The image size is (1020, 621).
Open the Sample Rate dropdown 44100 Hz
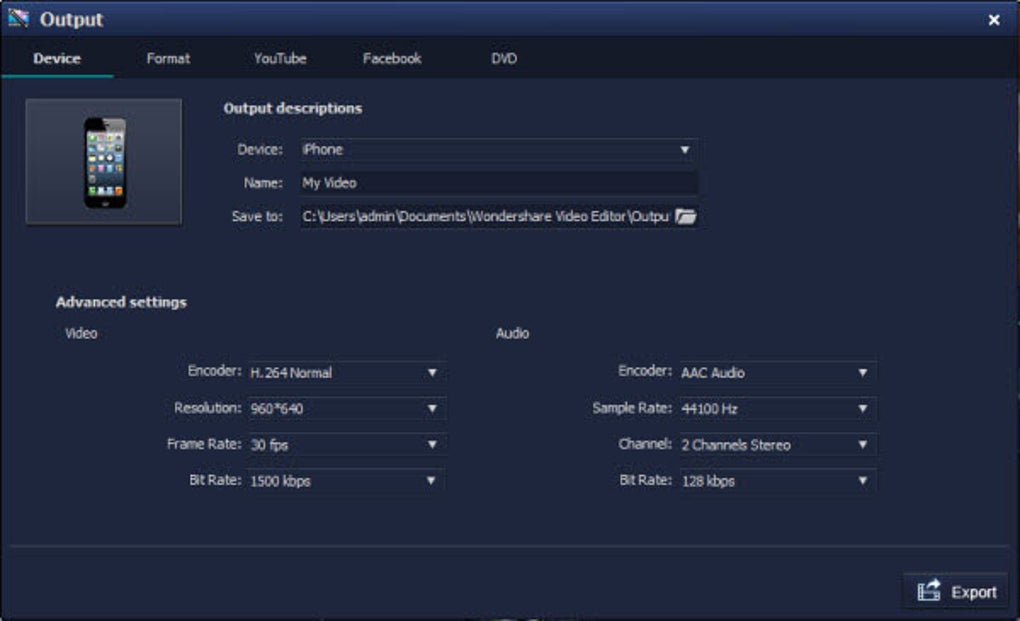[x=778, y=408]
